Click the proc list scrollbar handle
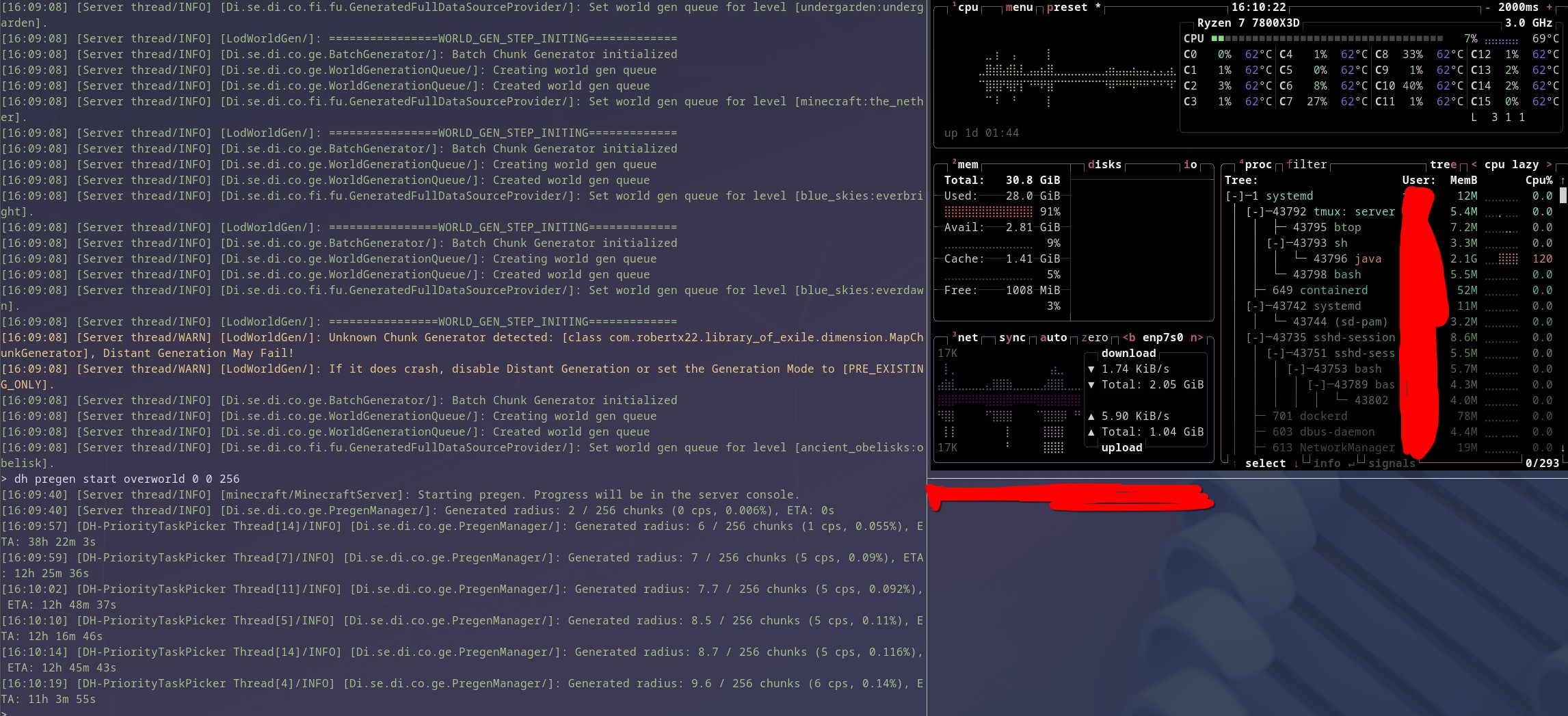The image size is (1568, 716). point(1563,196)
